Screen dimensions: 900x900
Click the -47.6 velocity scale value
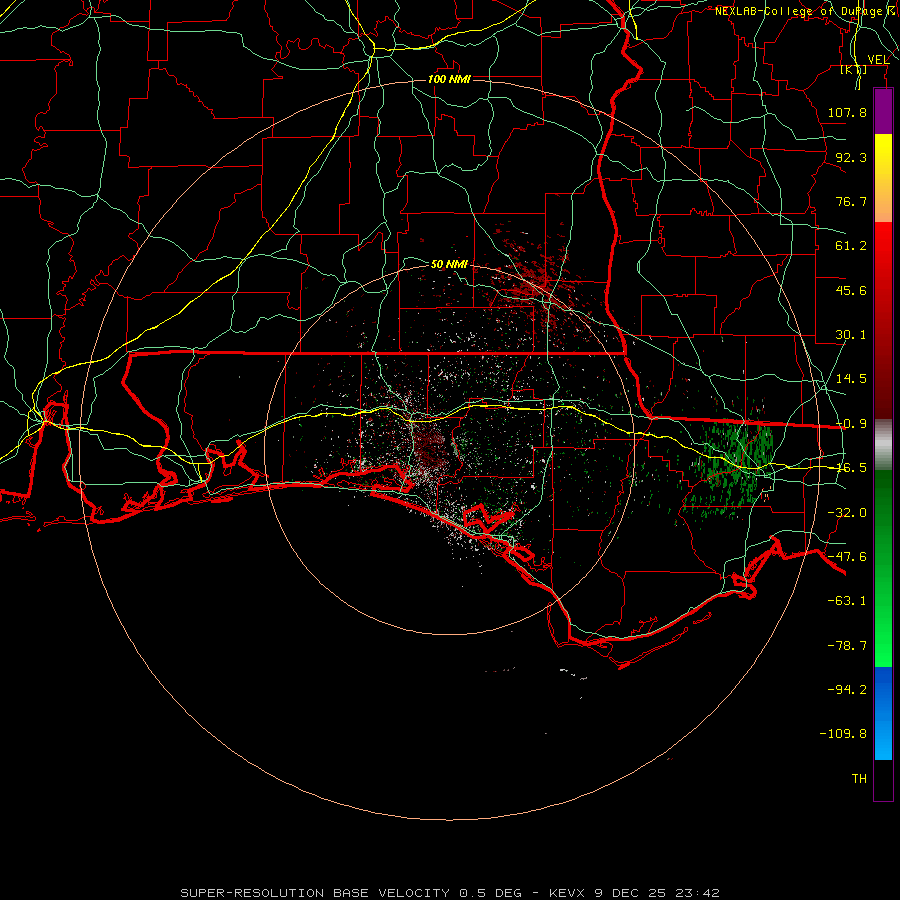click(847, 557)
